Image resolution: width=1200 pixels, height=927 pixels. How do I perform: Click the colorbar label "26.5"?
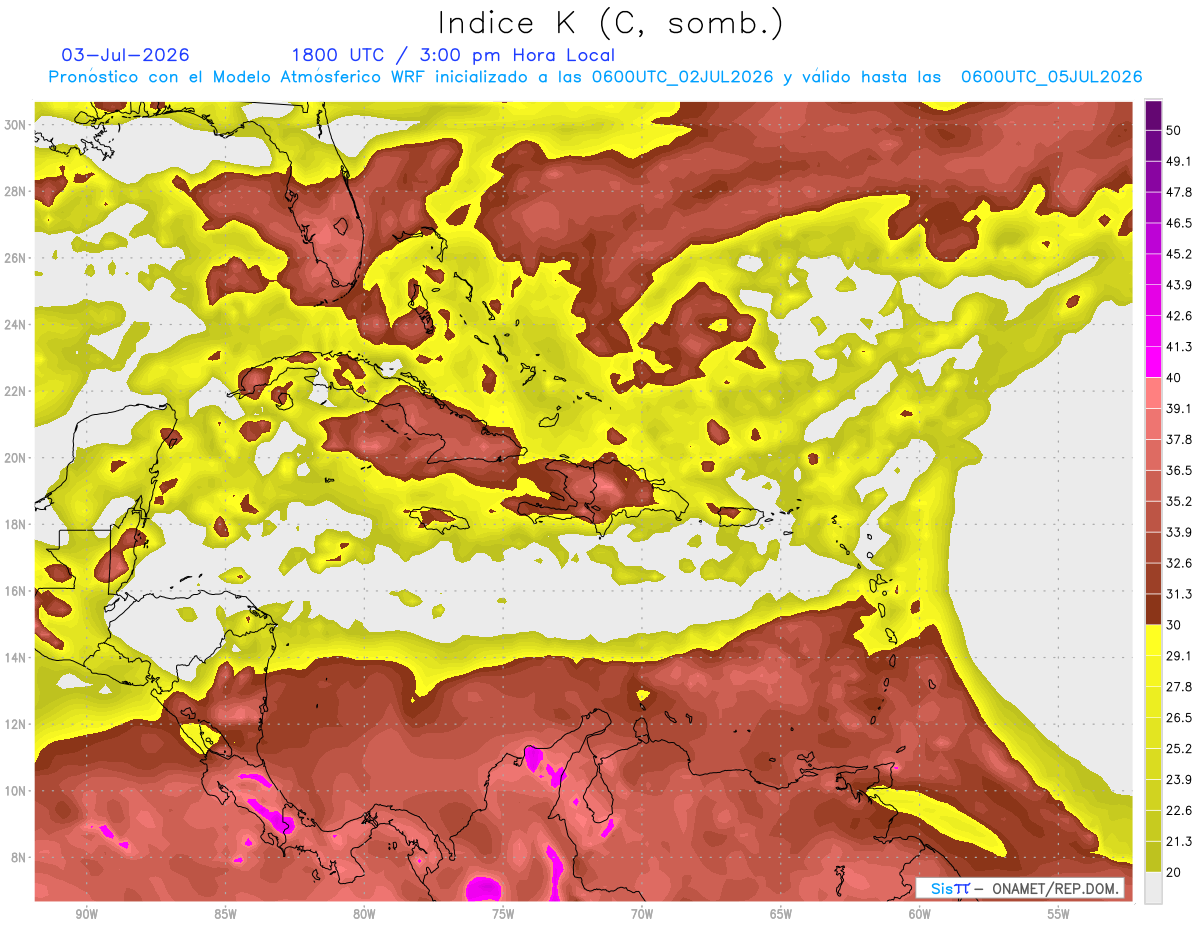(x=1180, y=717)
